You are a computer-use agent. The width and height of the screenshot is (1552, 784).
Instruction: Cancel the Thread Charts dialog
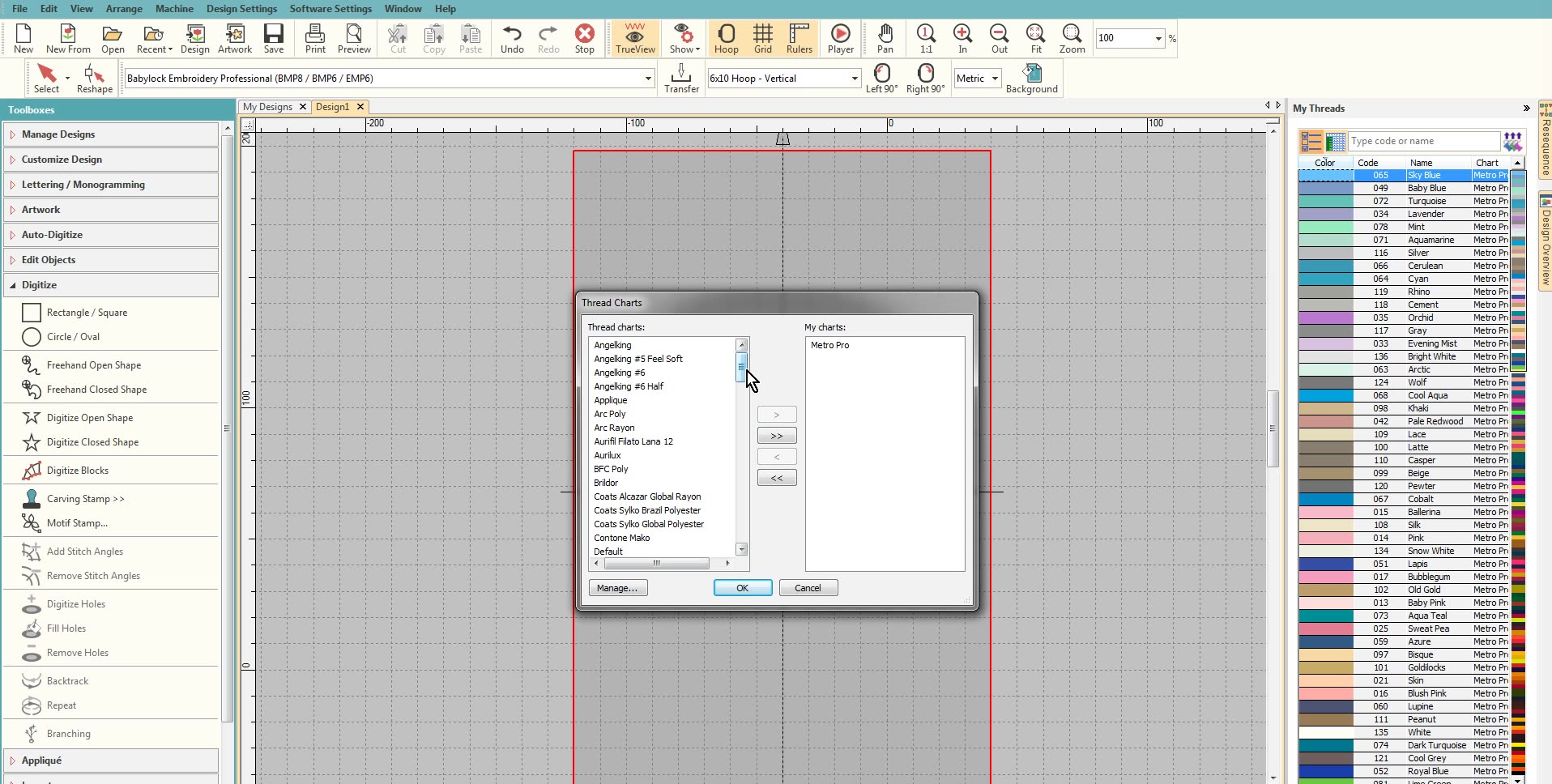[808, 587]
